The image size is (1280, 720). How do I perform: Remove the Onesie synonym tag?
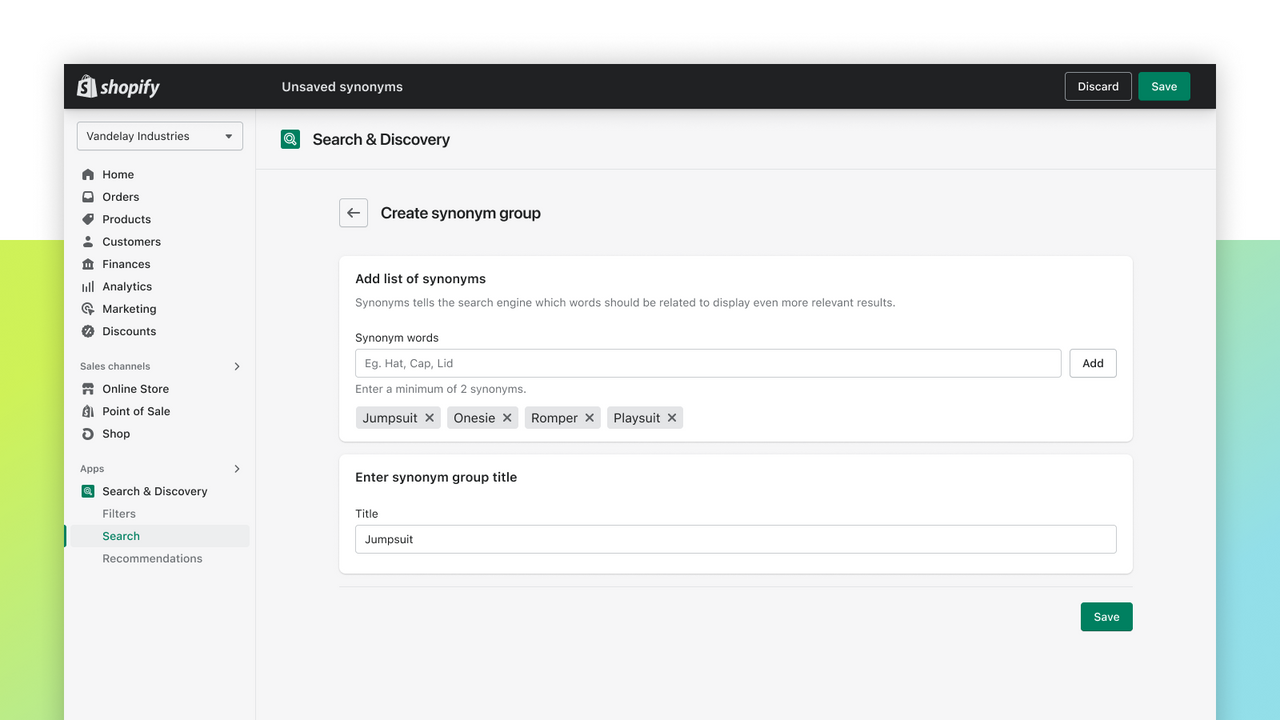tap(507, 418)
